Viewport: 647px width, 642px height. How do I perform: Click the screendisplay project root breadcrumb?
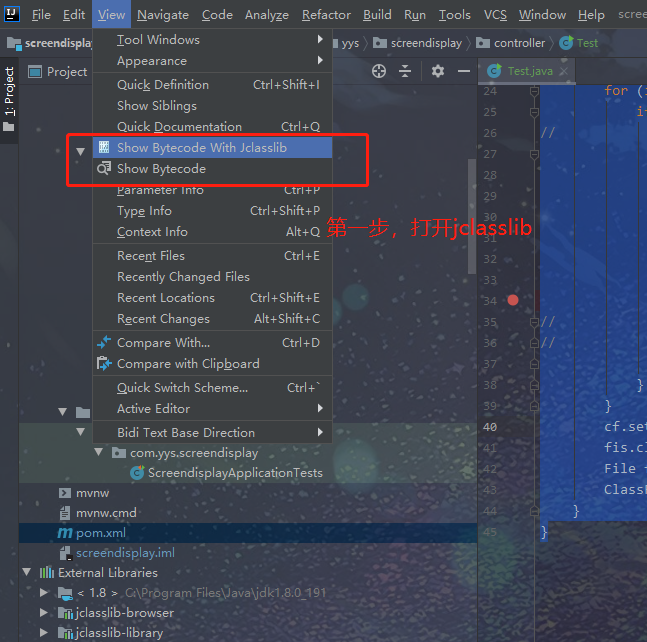coord(50,43)
